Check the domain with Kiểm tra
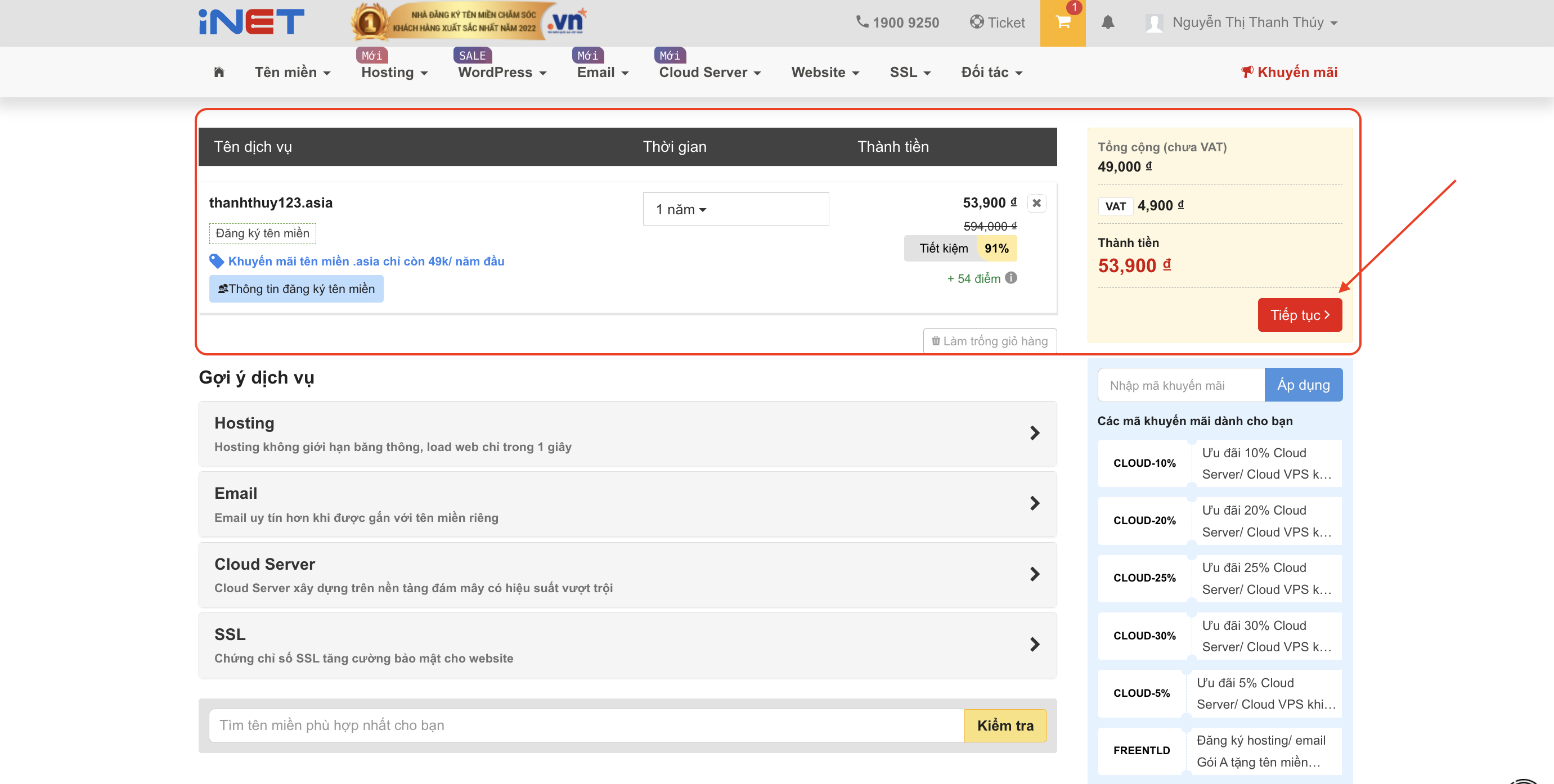This screenshot has height=784, width=1554. (x=1005, y=726)
